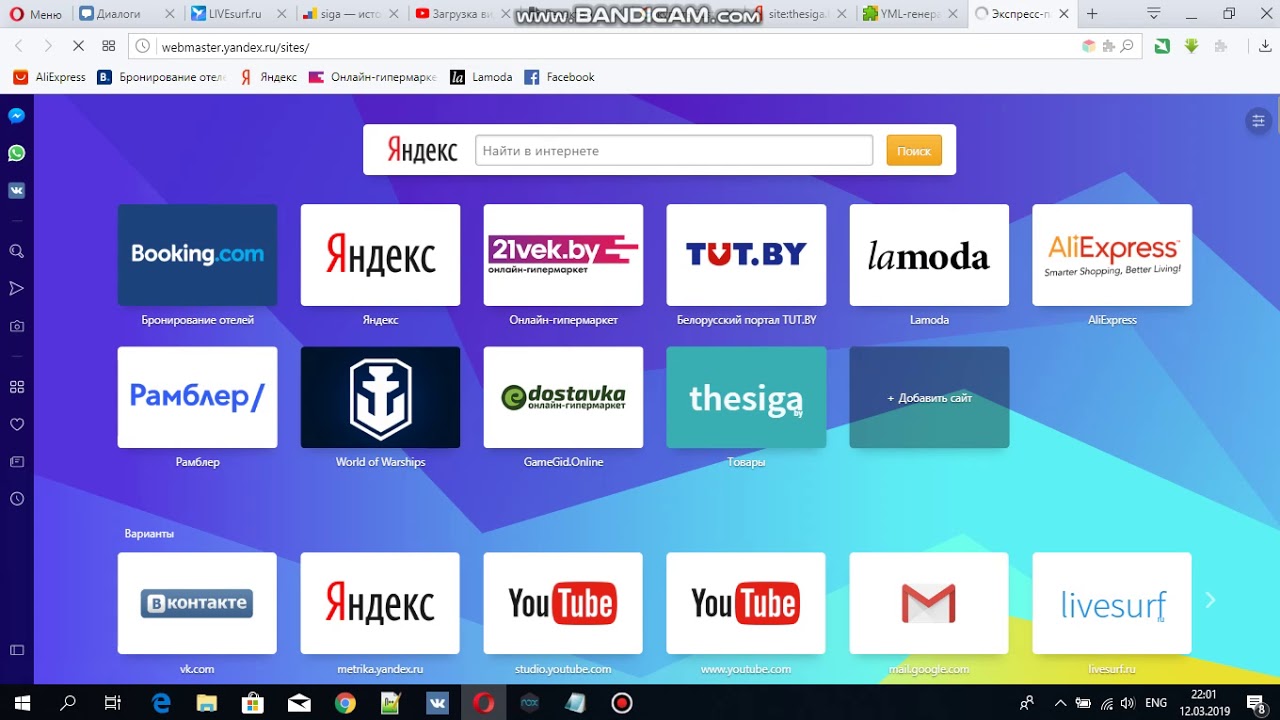Click the browser Back arrow

click(x=19, y=46)
